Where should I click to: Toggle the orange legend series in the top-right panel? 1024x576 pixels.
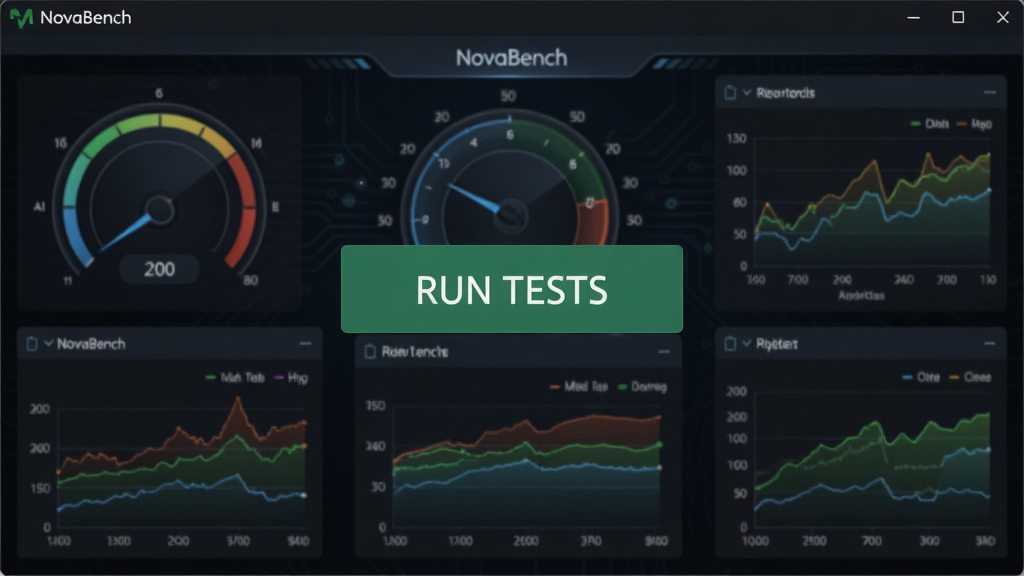[974, 123]
